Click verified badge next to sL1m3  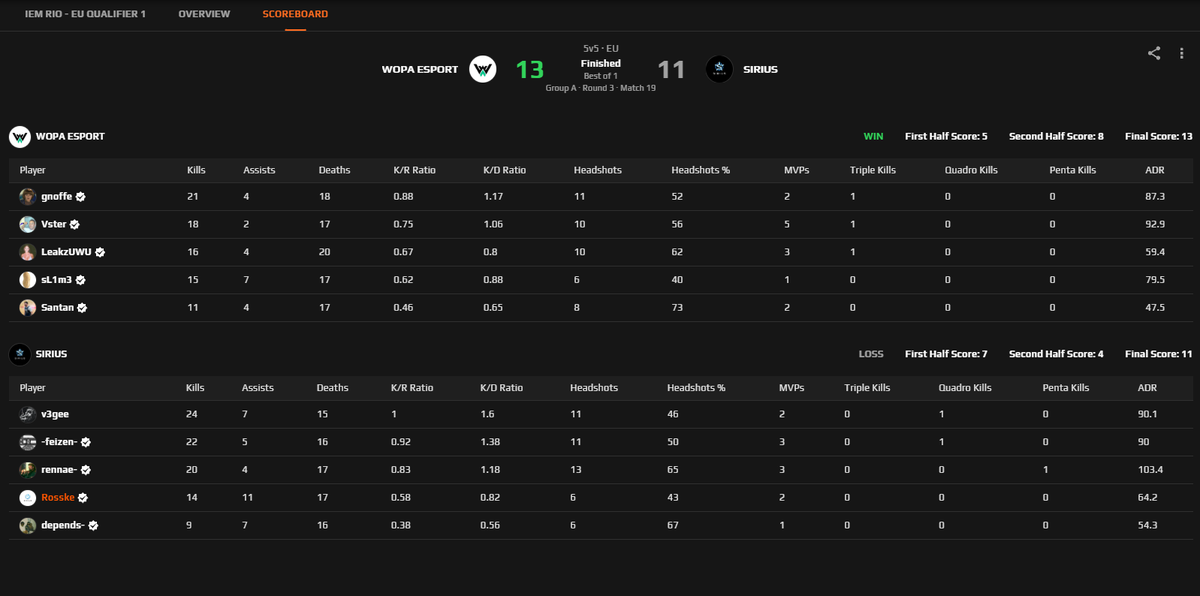click(x=81, y=281)
